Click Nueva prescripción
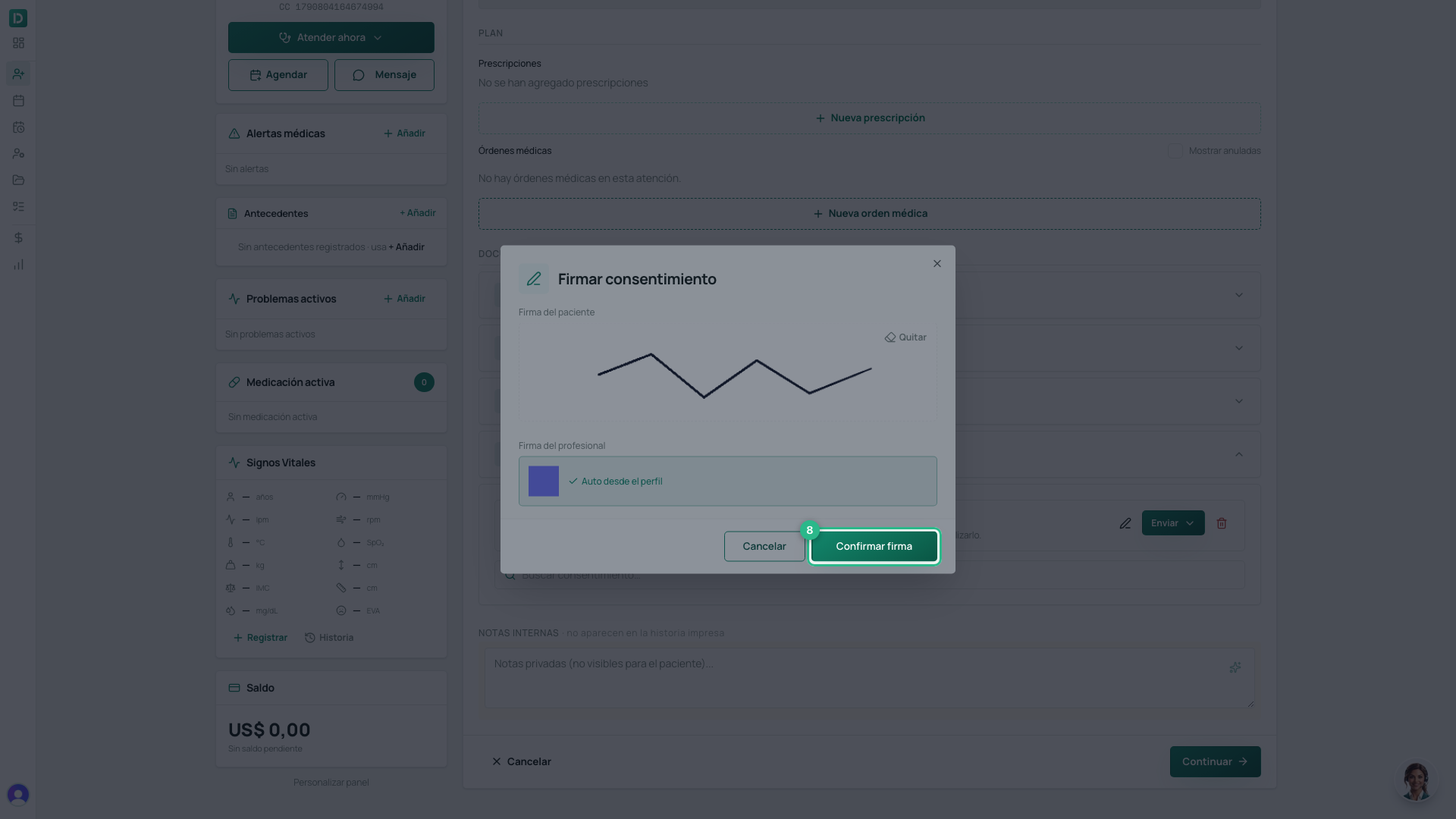The image size is (1456, 819). [870, 118]
